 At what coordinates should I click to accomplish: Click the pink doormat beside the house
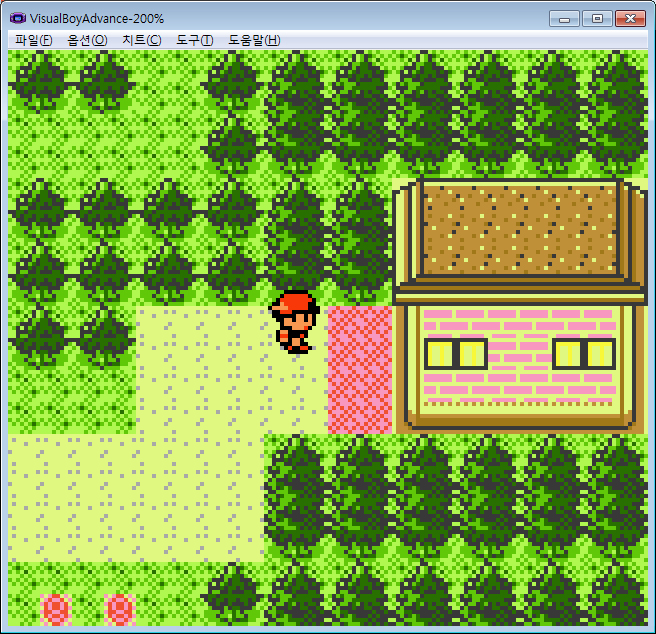coord(360,370)
